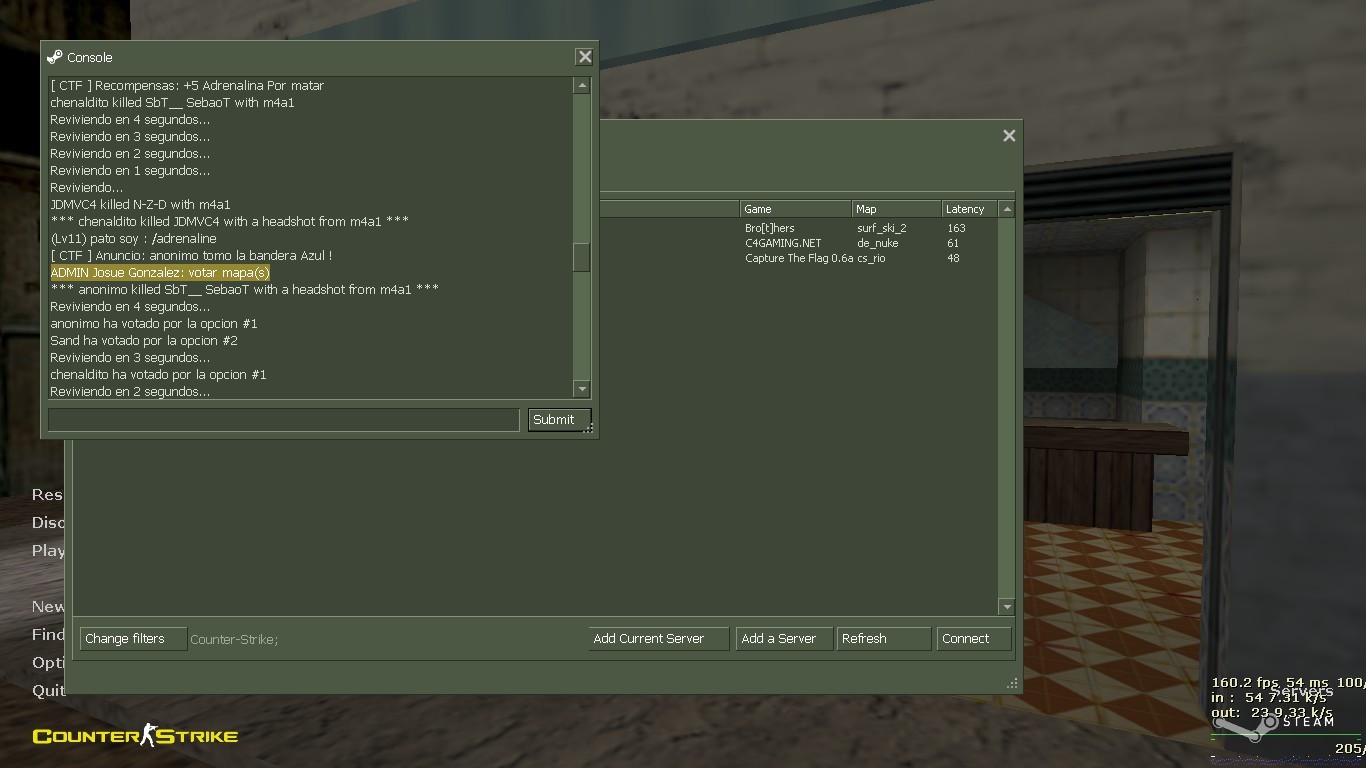Refresh the server list
The image size is (1366, 768).
click(883, 639)
